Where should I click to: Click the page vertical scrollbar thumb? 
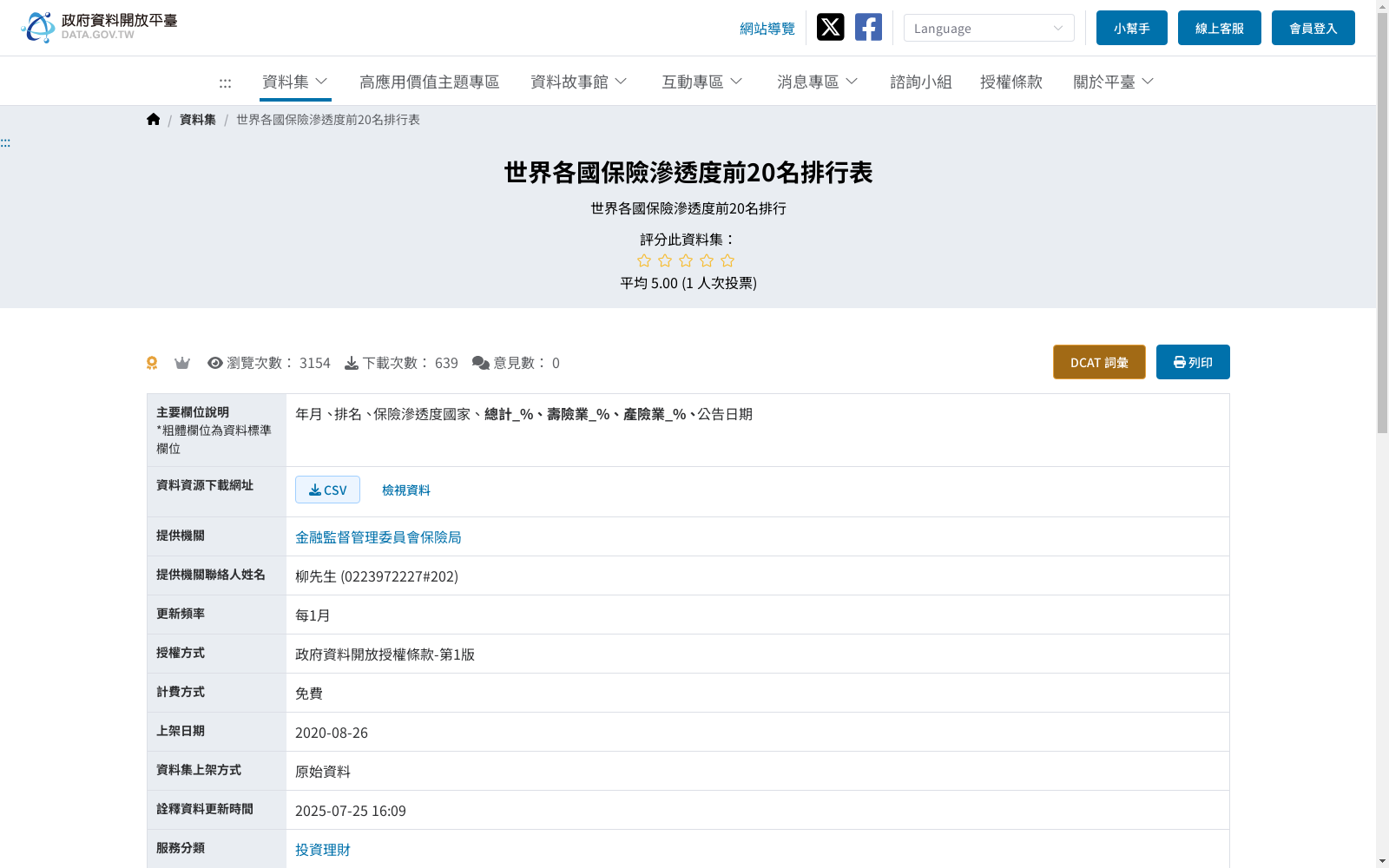[x=1383, y=223]
